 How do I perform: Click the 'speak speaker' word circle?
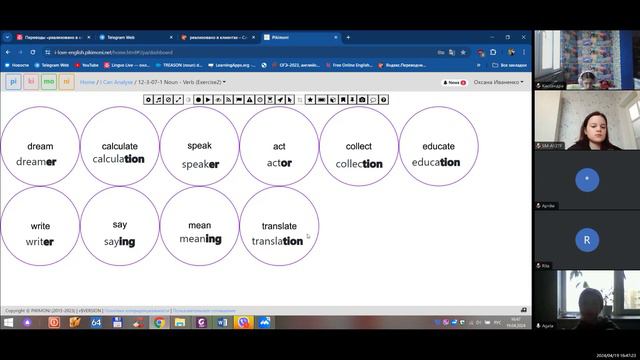[200, 146]
